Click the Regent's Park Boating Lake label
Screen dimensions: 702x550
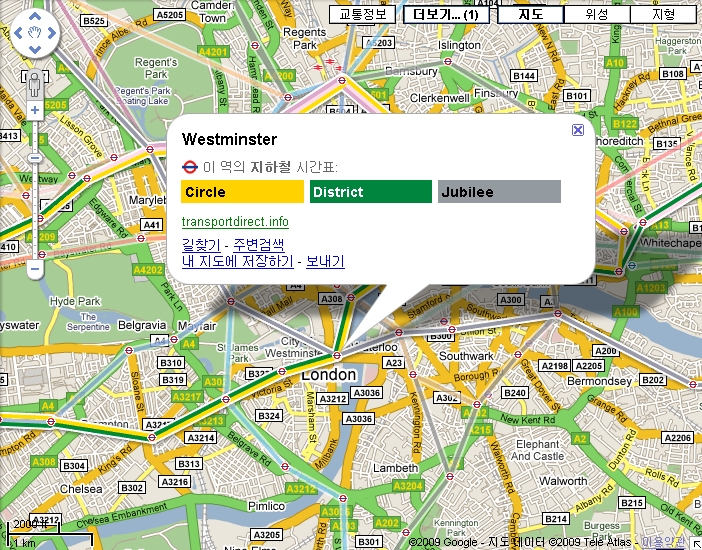coord(142,95)
